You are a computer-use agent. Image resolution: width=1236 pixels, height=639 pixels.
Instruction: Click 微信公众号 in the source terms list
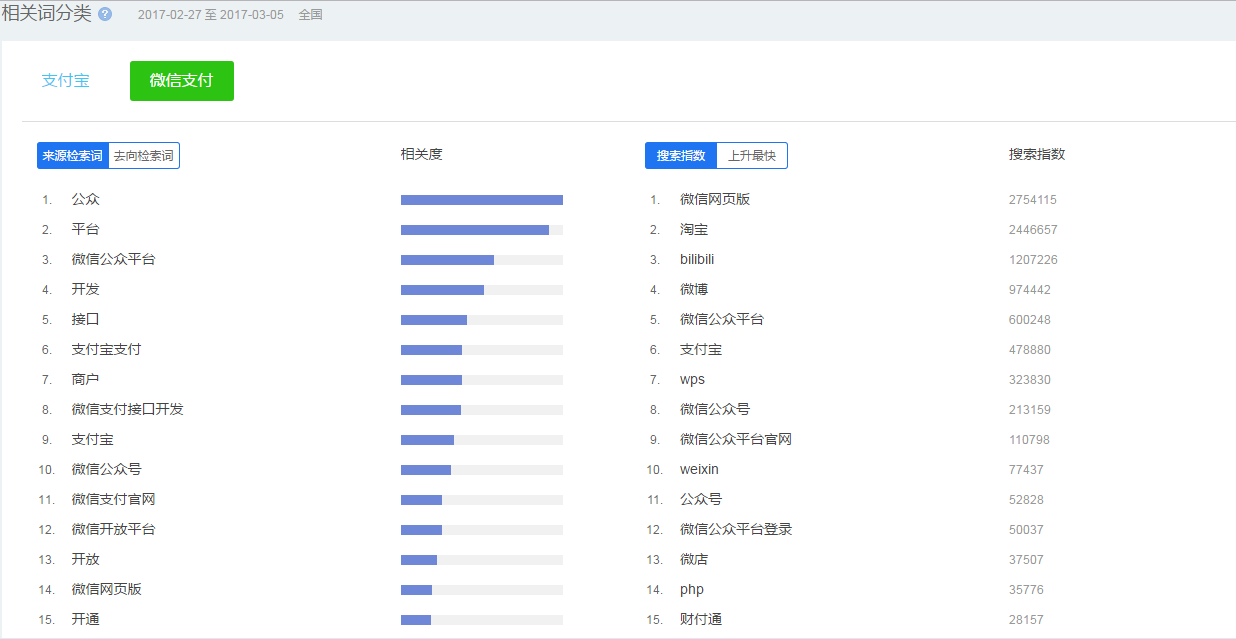[107, 470]
